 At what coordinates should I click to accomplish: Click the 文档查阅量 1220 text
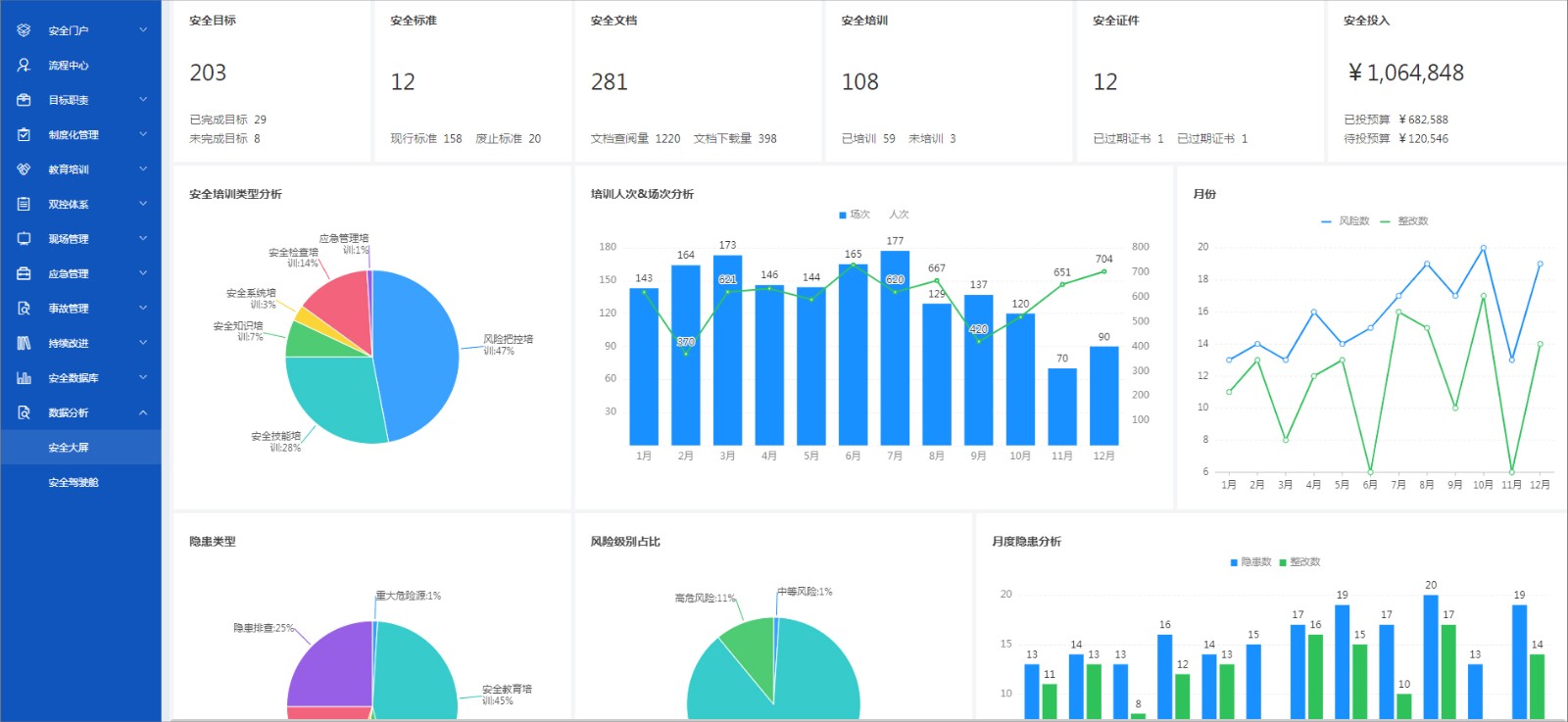636,139
